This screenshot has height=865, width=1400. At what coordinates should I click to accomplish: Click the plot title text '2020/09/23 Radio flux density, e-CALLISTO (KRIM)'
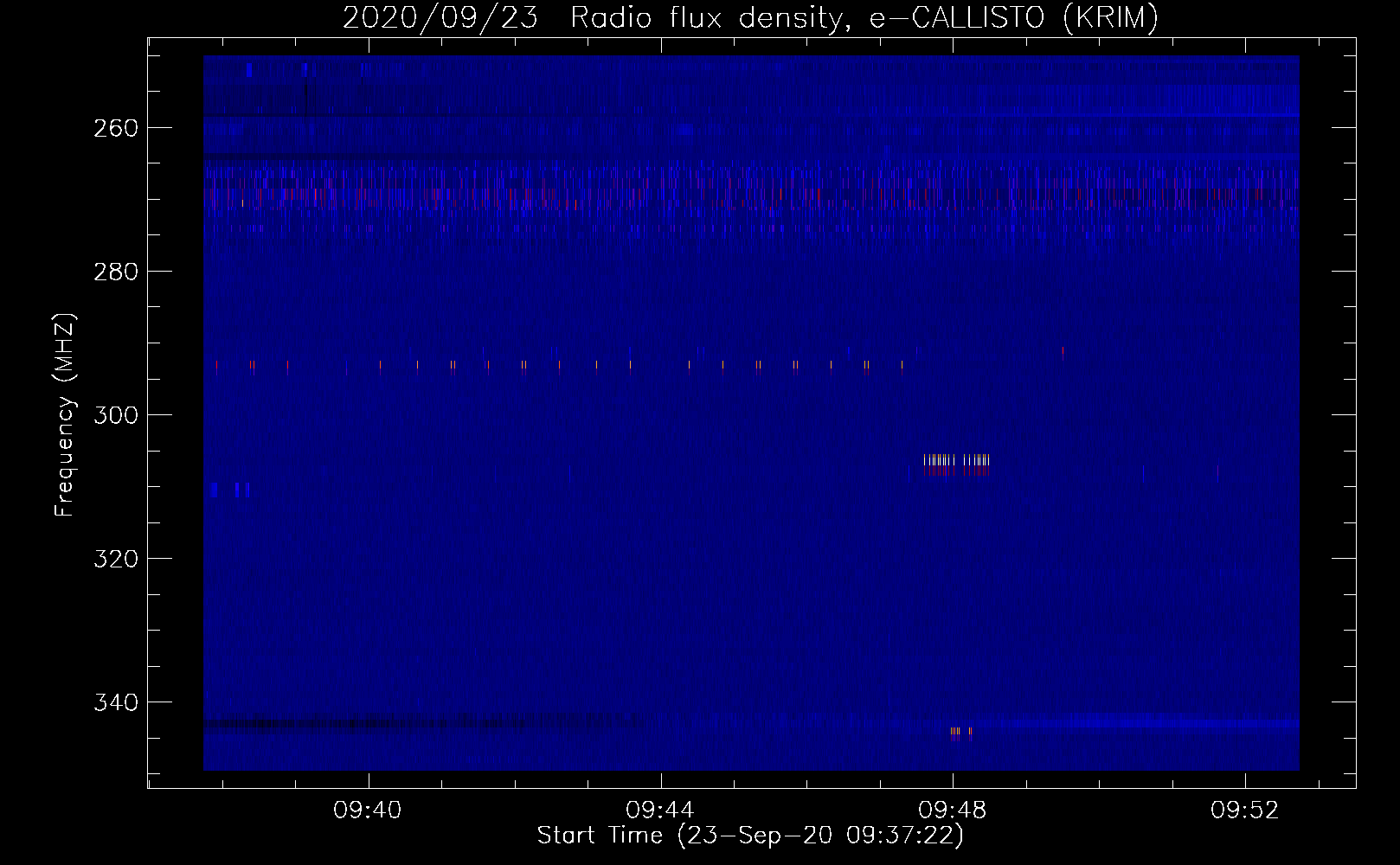point(750,17)
